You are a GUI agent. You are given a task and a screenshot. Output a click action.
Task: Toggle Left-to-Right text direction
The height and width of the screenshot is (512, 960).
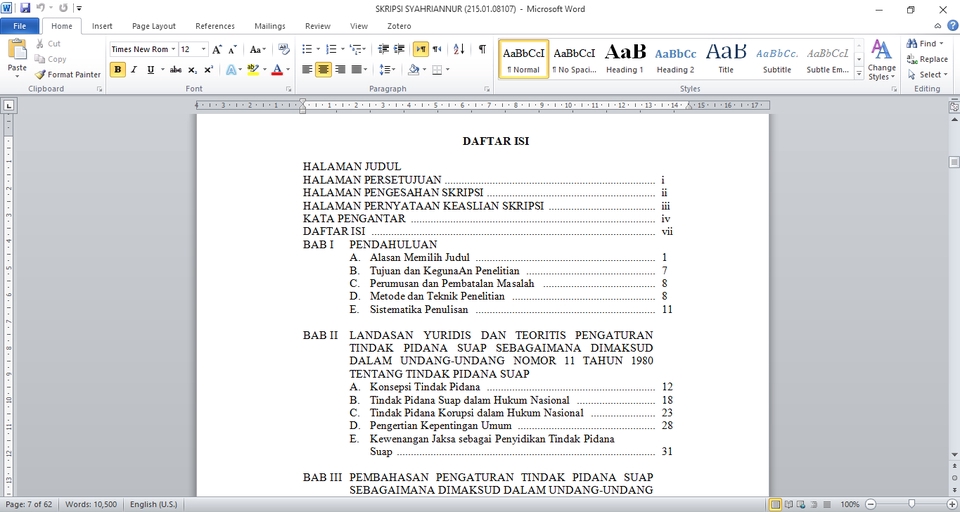[x=421, y=49]
